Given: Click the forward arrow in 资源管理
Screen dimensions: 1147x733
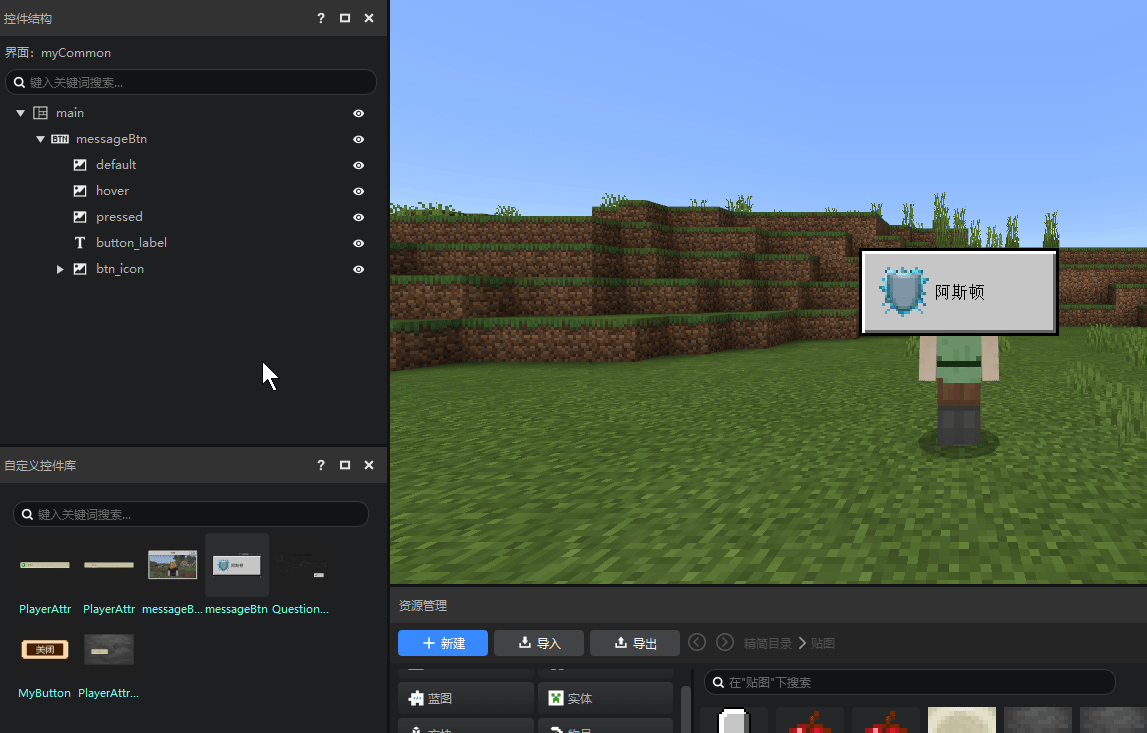Looking at the screenshot, I should pos(725,642).
